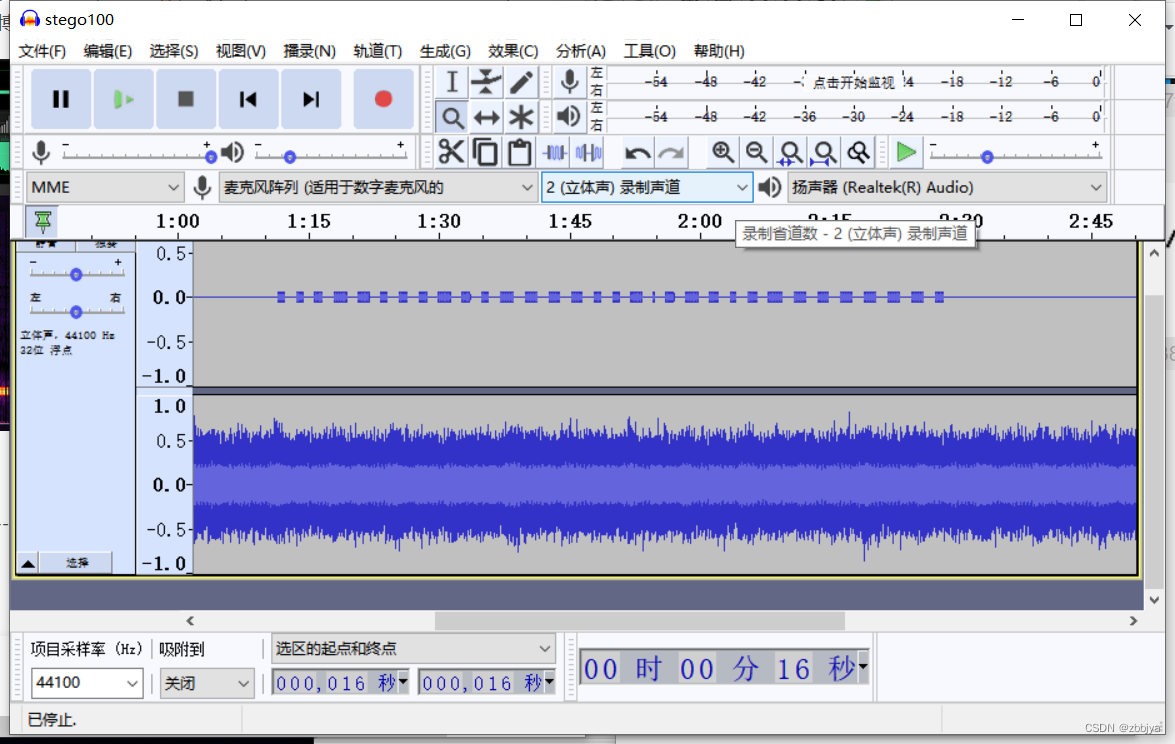Select the Envelope tool
Screen dimensions: 1175x744
pyautogui.click(x=486, y=82)
